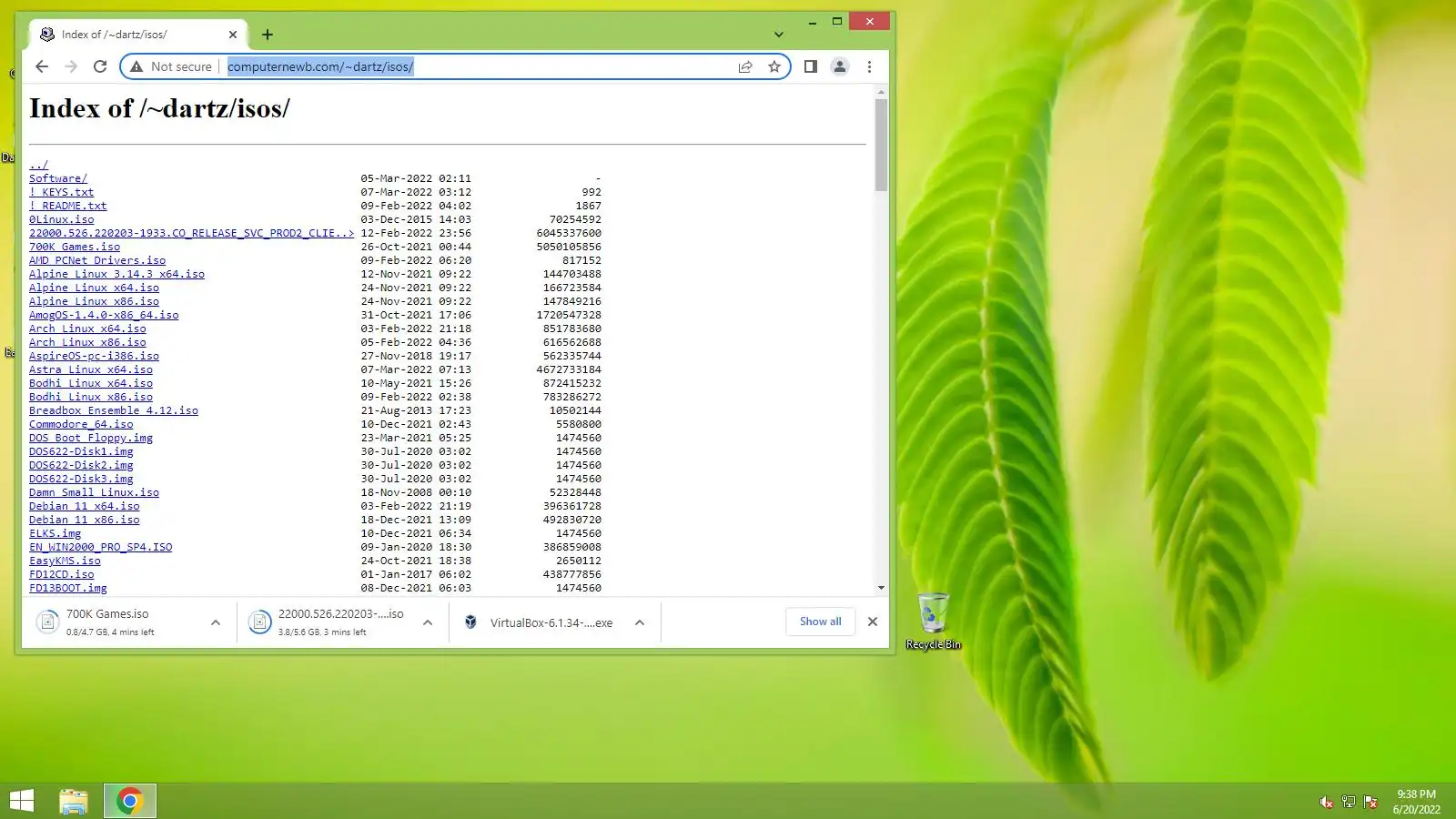The height and width of the screenshot is (819, 1456).
Task: Open the tab search dropdown
Action: click(779, 35)
